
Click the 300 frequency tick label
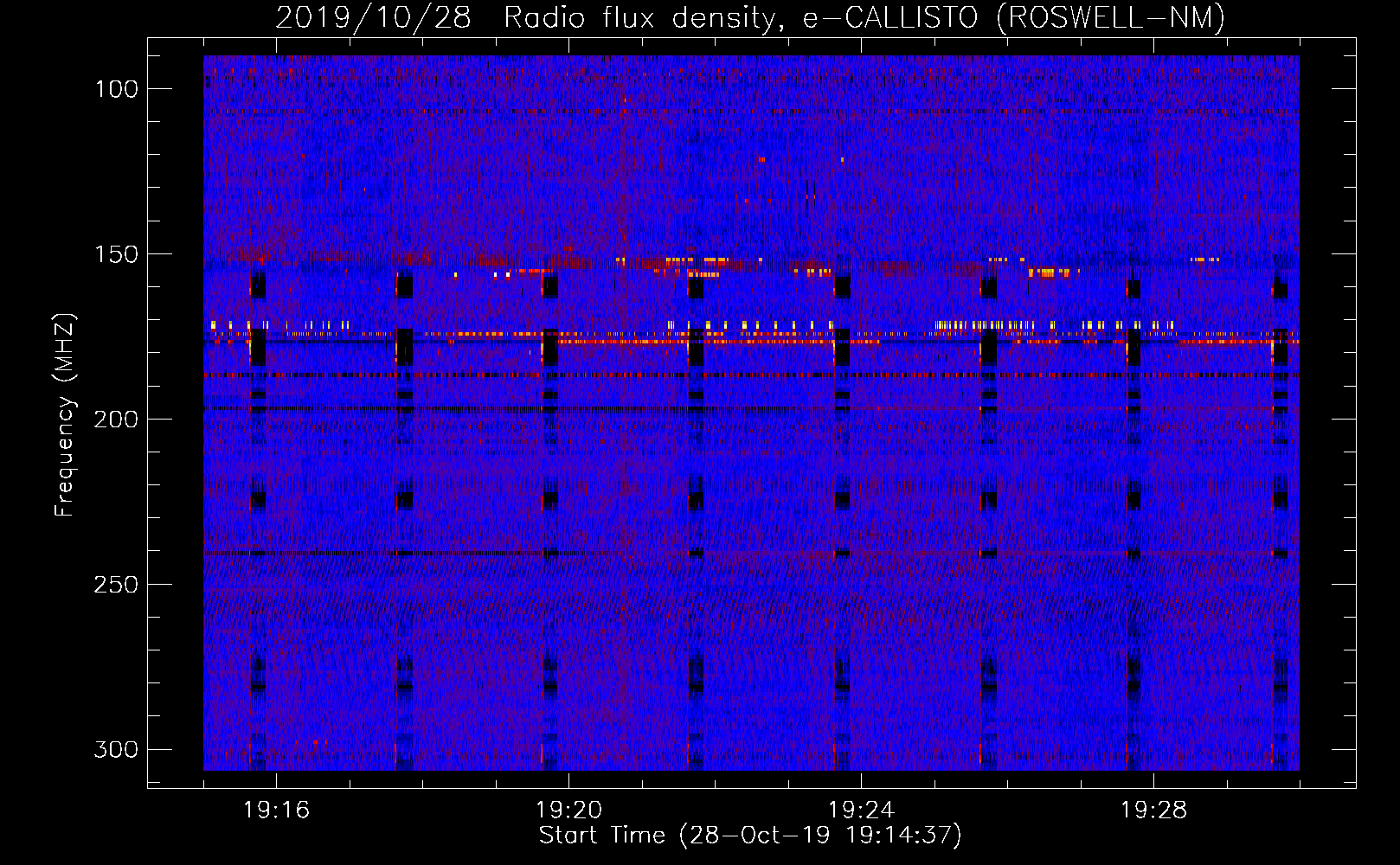(116, 749)
